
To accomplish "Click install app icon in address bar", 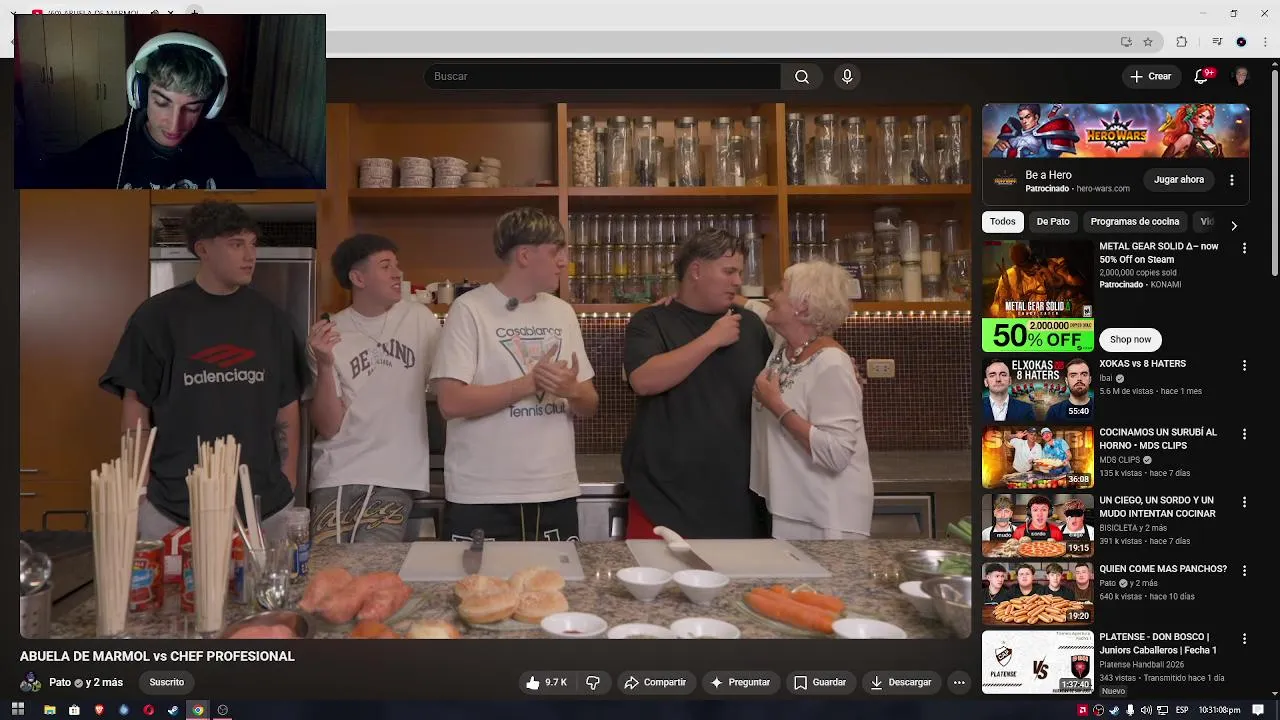I will [x=1126, y=42].
